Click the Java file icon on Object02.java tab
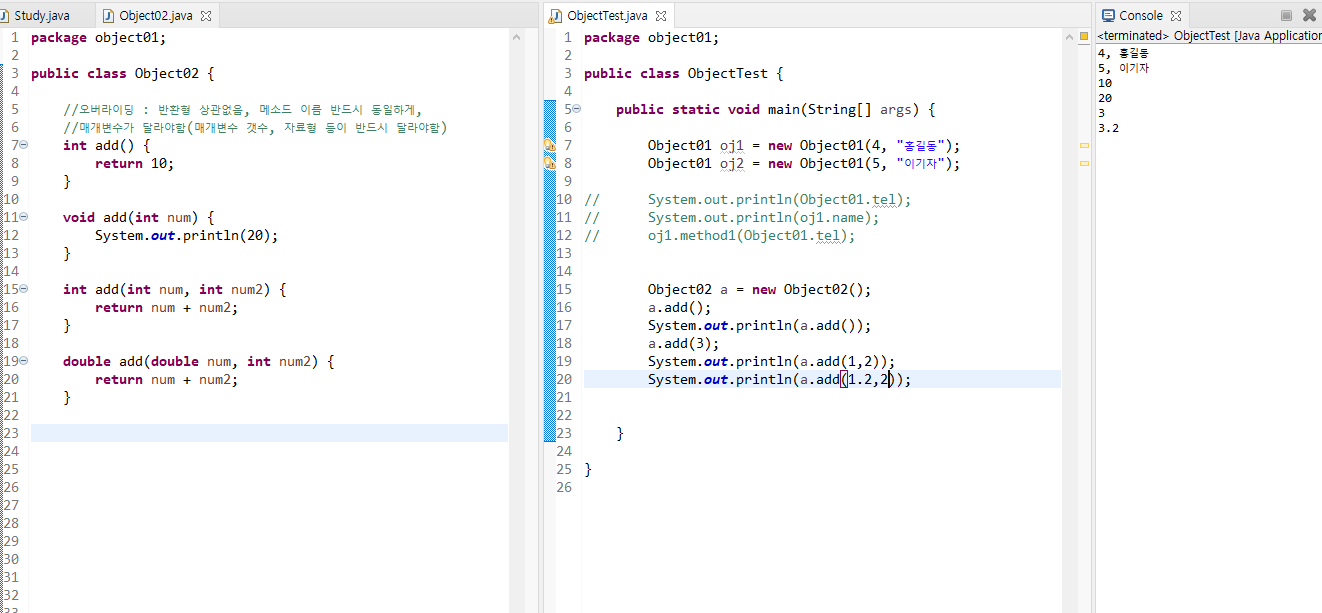 point(109,16)
